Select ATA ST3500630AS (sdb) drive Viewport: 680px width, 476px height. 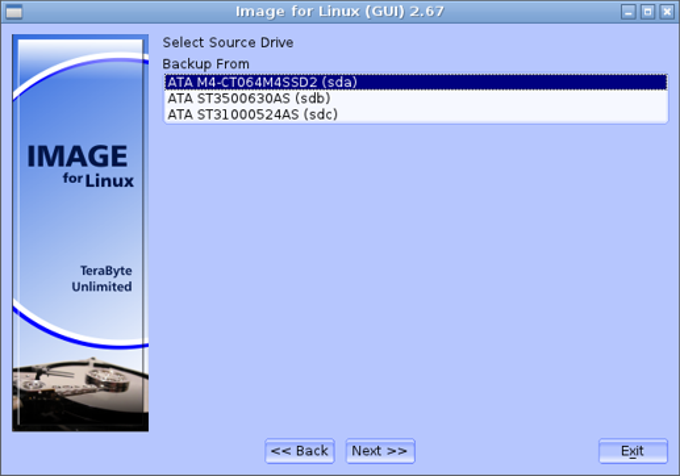click(249, 98)
